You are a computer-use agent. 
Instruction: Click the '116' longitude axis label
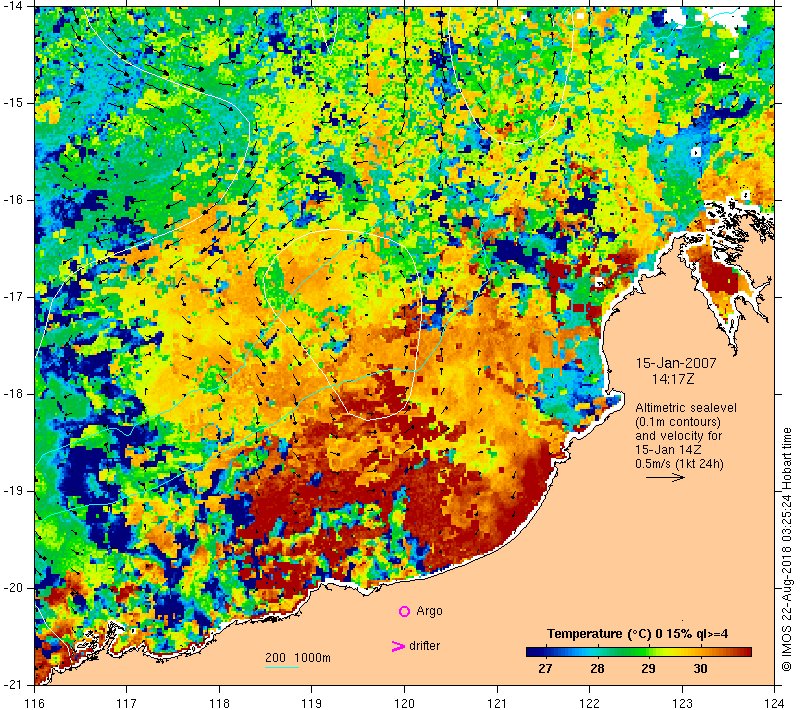[x=34, y=703]
